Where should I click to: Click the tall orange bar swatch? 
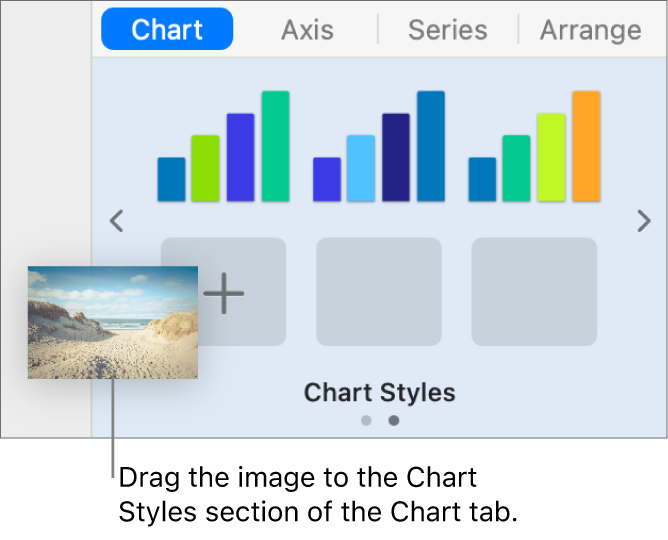(586, 146)
